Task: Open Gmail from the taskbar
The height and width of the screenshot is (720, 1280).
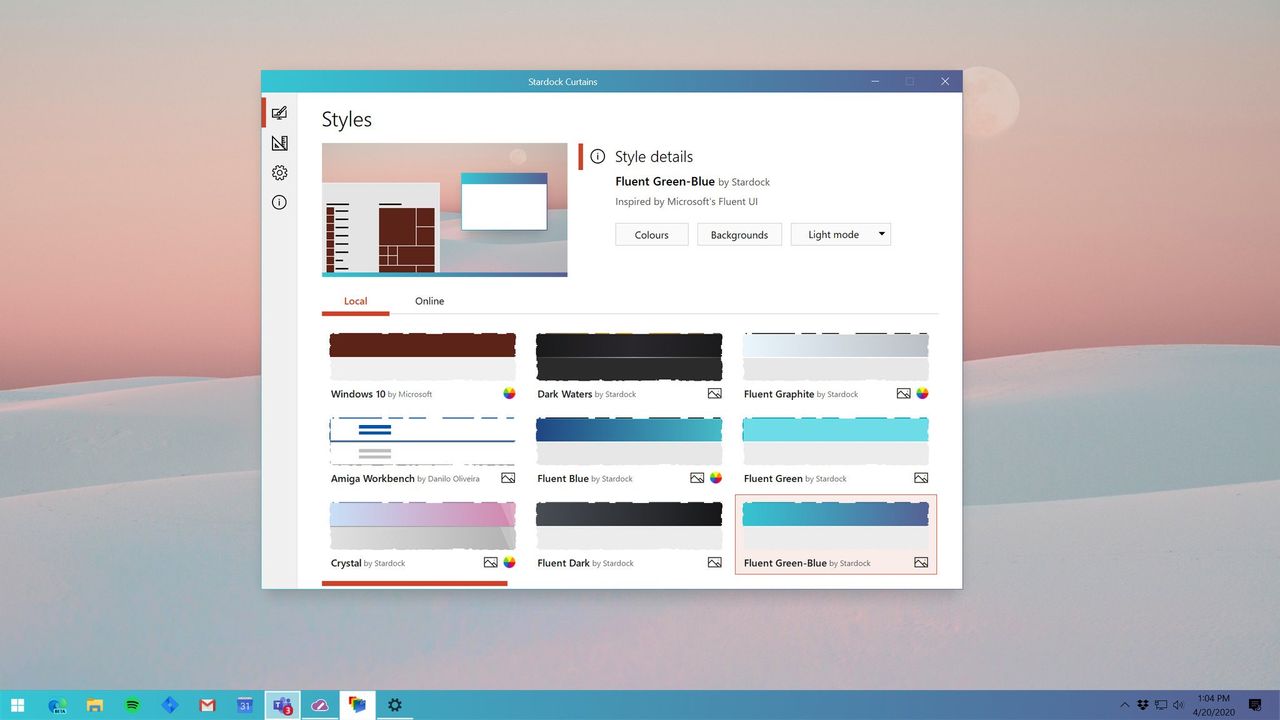Action: 207,705
